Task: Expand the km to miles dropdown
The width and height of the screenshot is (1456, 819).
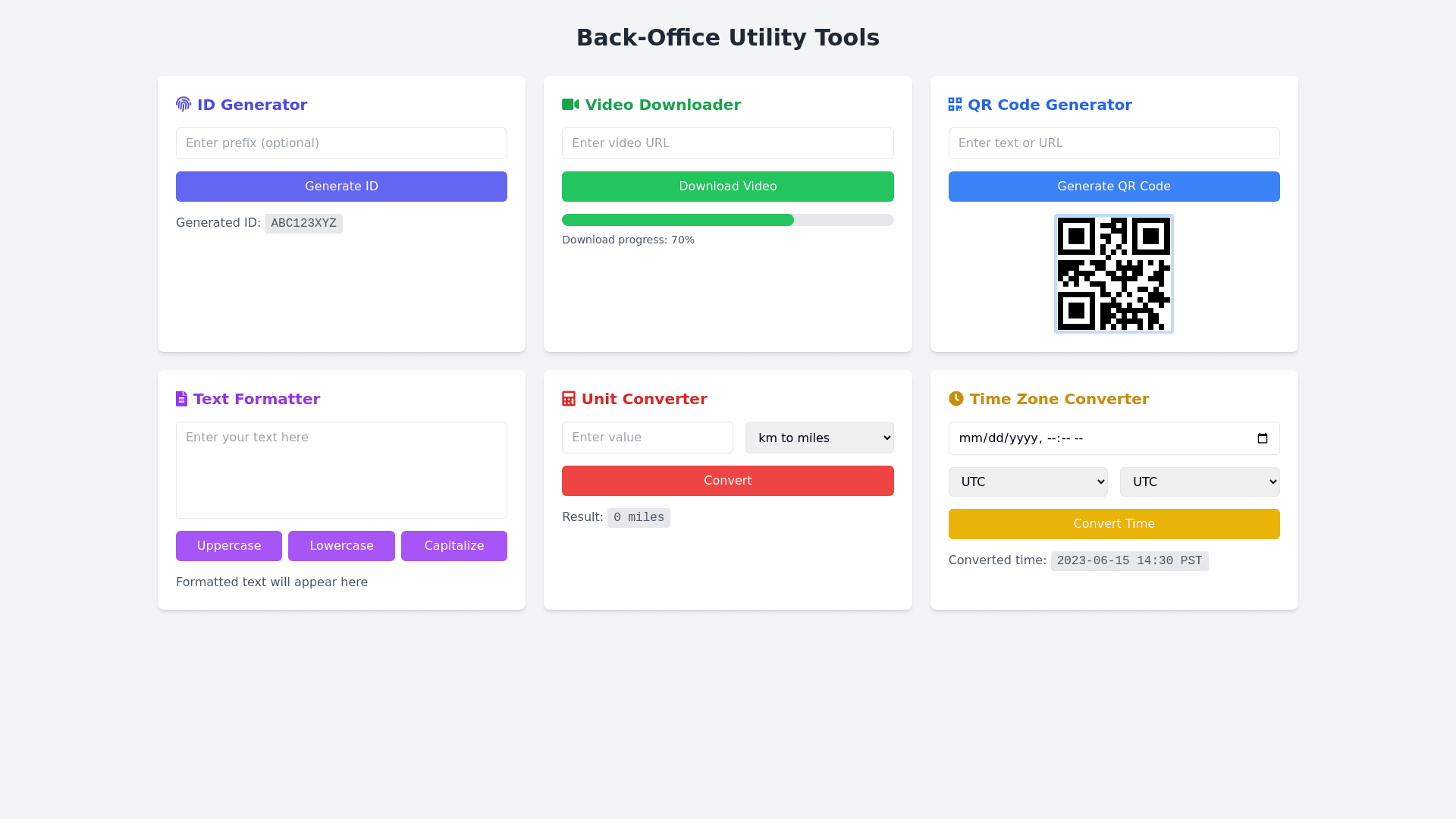Action: point(819,438)
